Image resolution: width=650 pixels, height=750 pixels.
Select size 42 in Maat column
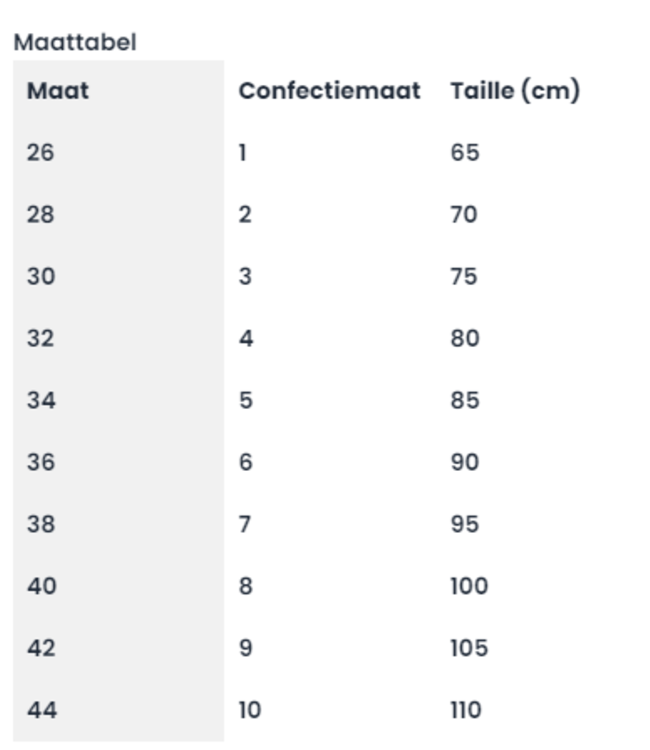click(x=41, y=649)
